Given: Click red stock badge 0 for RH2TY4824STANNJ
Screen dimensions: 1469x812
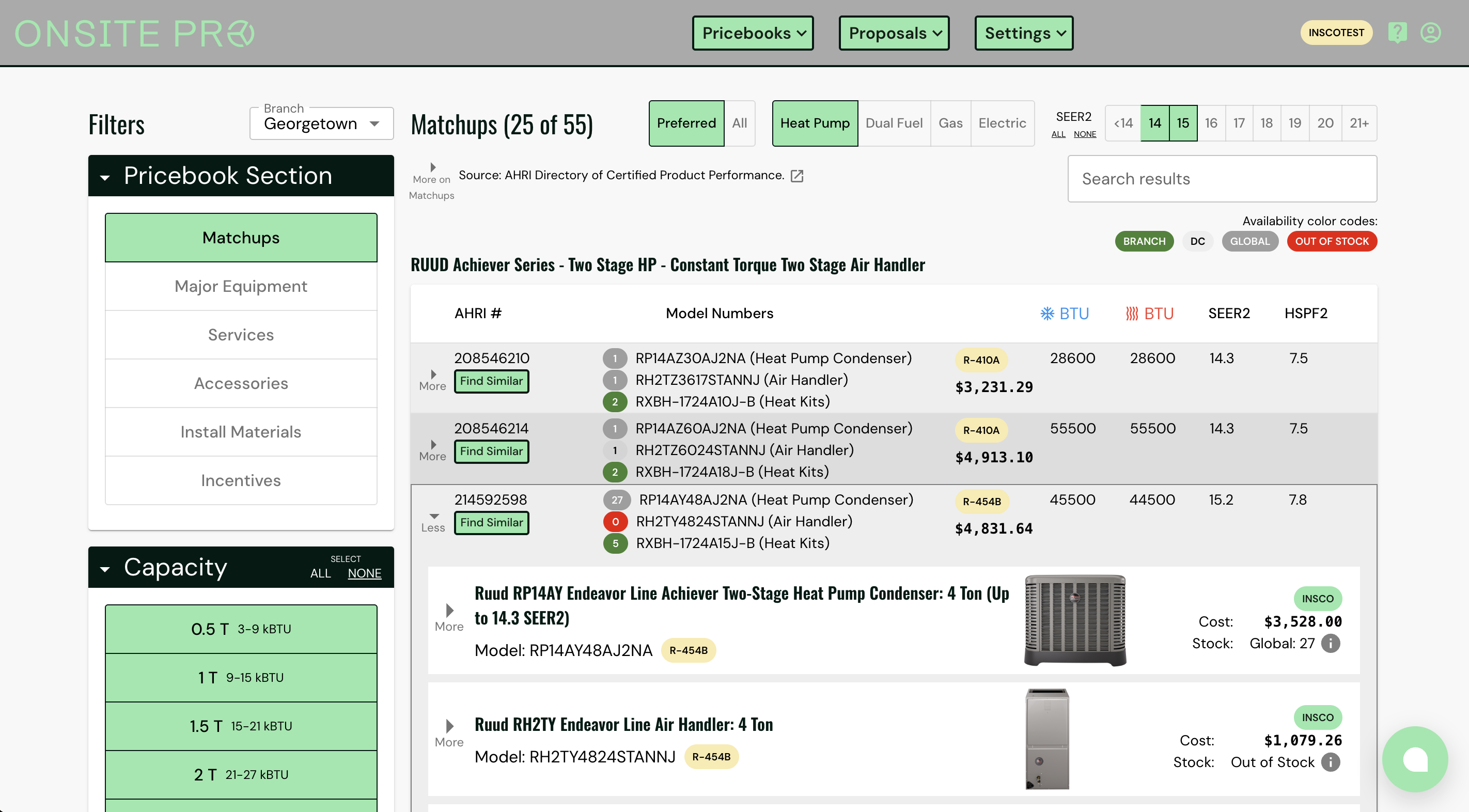Looking at the screenshot, I should click(615, 521).
